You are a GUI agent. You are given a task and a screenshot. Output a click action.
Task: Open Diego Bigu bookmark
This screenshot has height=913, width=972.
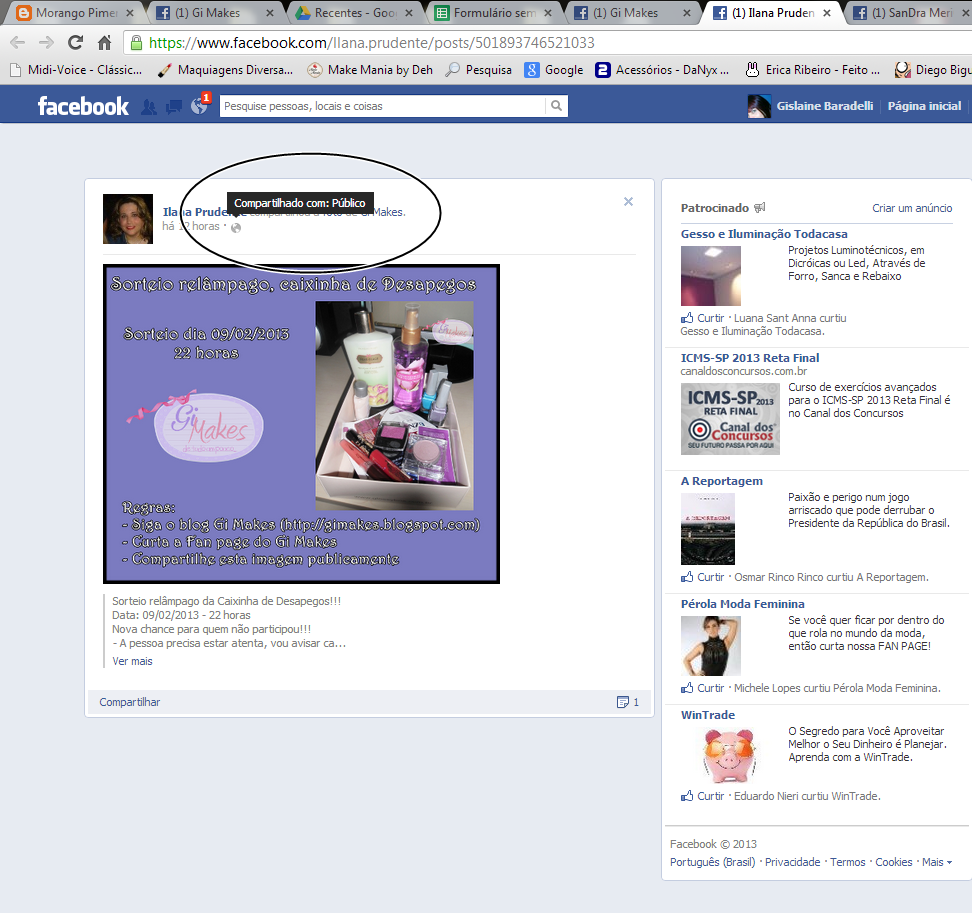tap(932, 70)
